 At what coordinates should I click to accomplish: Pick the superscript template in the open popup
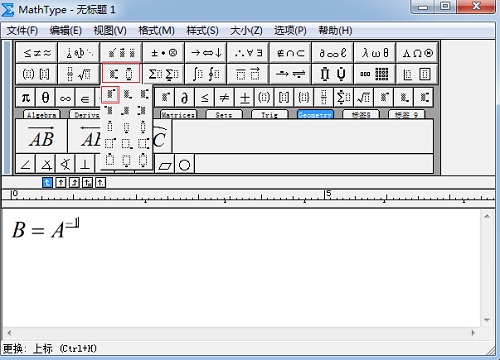(110, 95)
